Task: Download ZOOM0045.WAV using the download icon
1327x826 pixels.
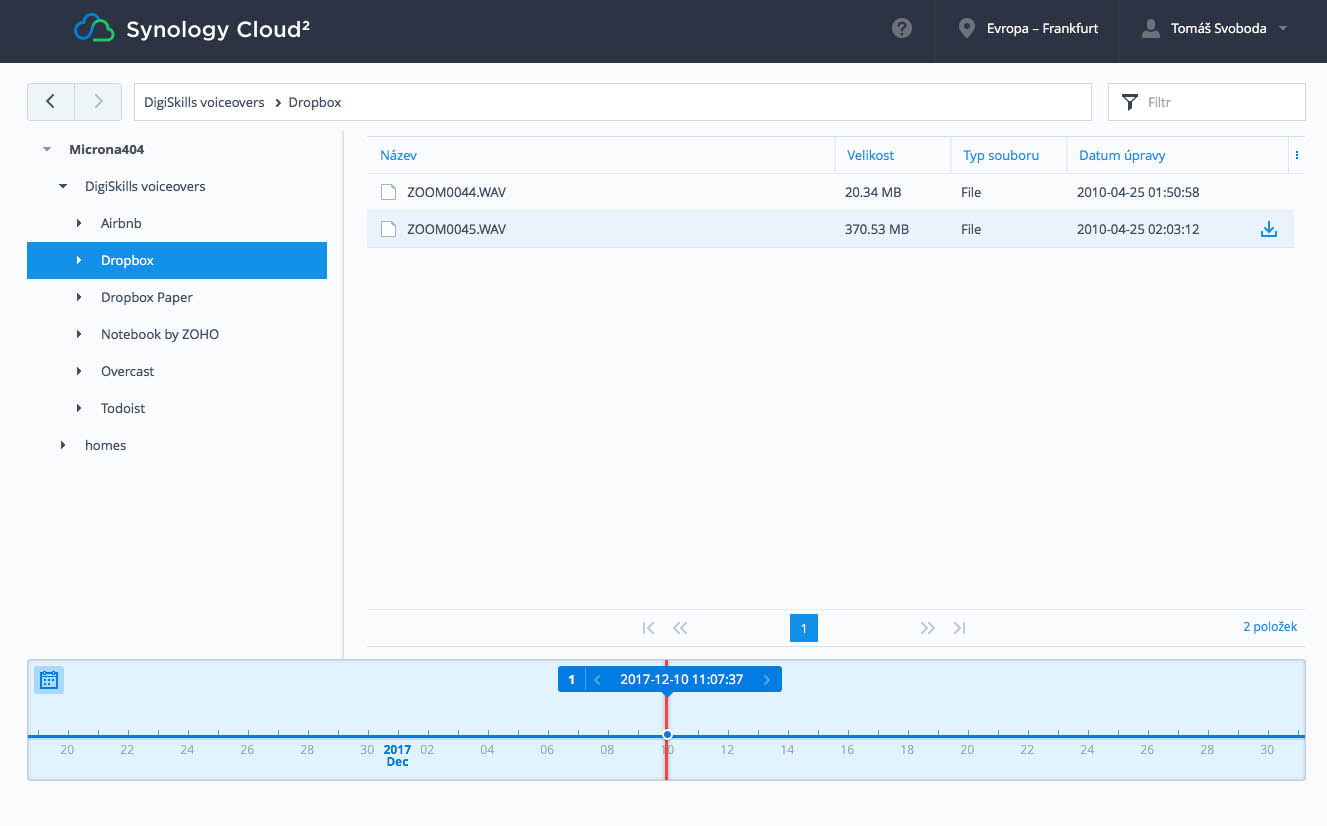Action: pyautogui.click(x=1268, y=229)
